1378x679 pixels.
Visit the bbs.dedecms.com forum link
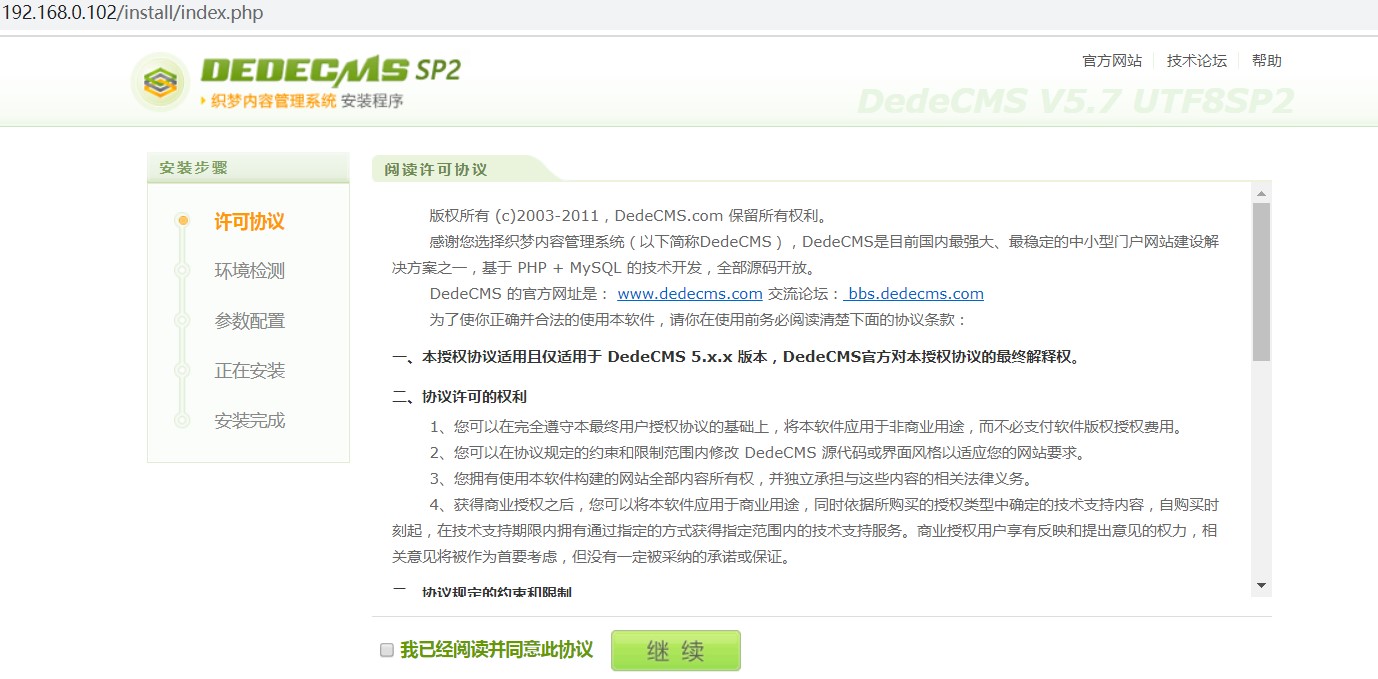click(915, 294)
